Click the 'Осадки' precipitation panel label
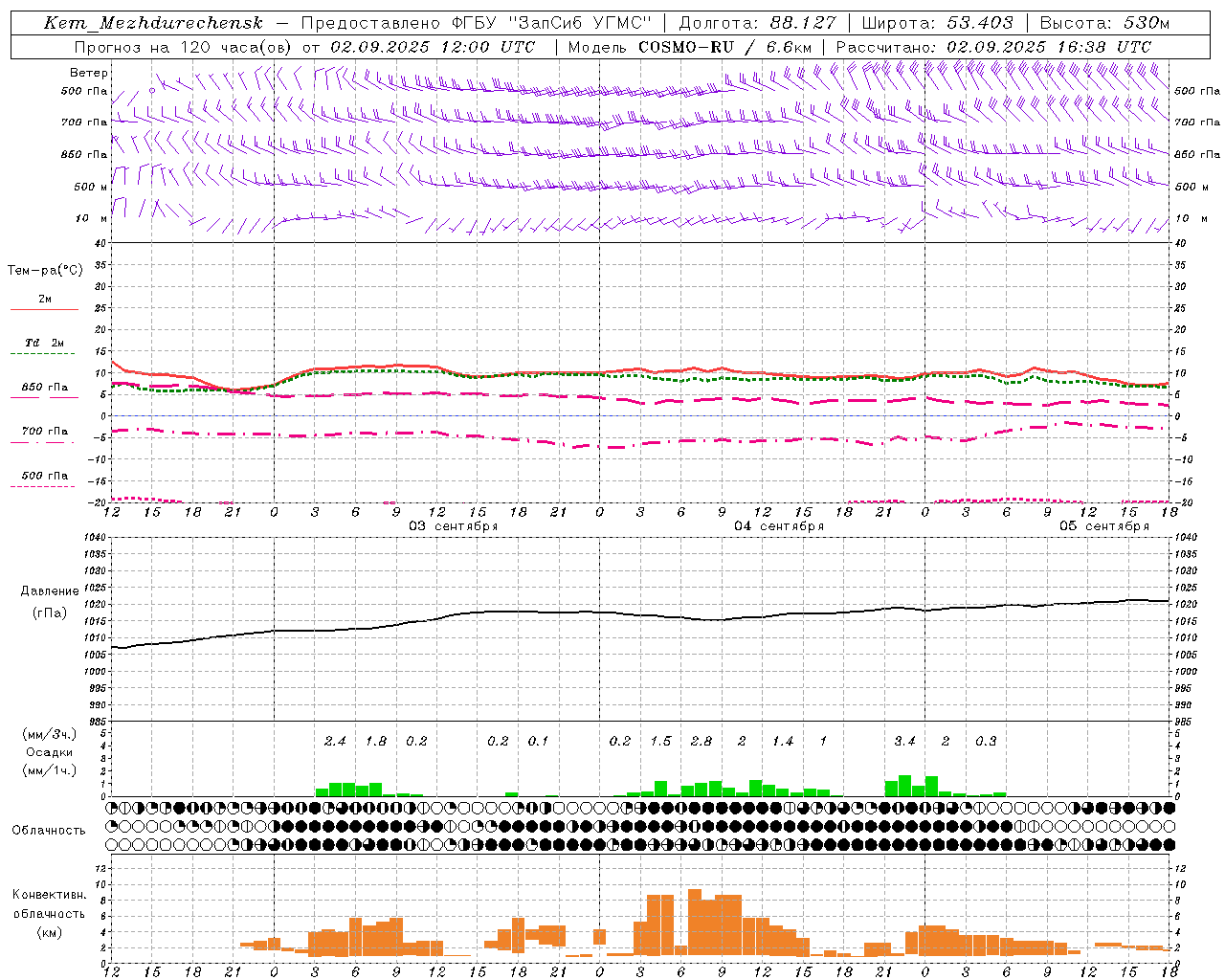Screen dimensions: 1225x980 pyautogui.click(x=49, y=752)
